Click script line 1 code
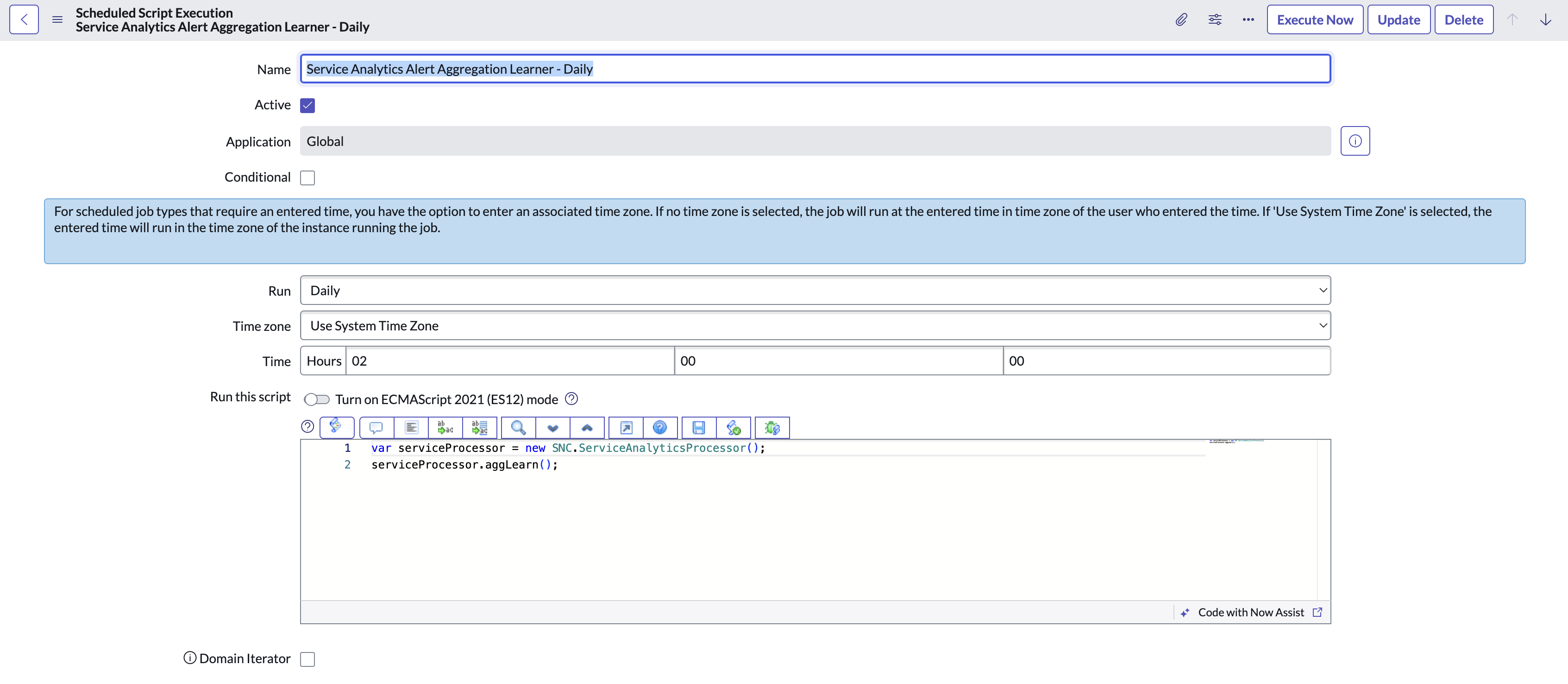Viewport: 1568px width, 684px height. [x=568, y=448]
